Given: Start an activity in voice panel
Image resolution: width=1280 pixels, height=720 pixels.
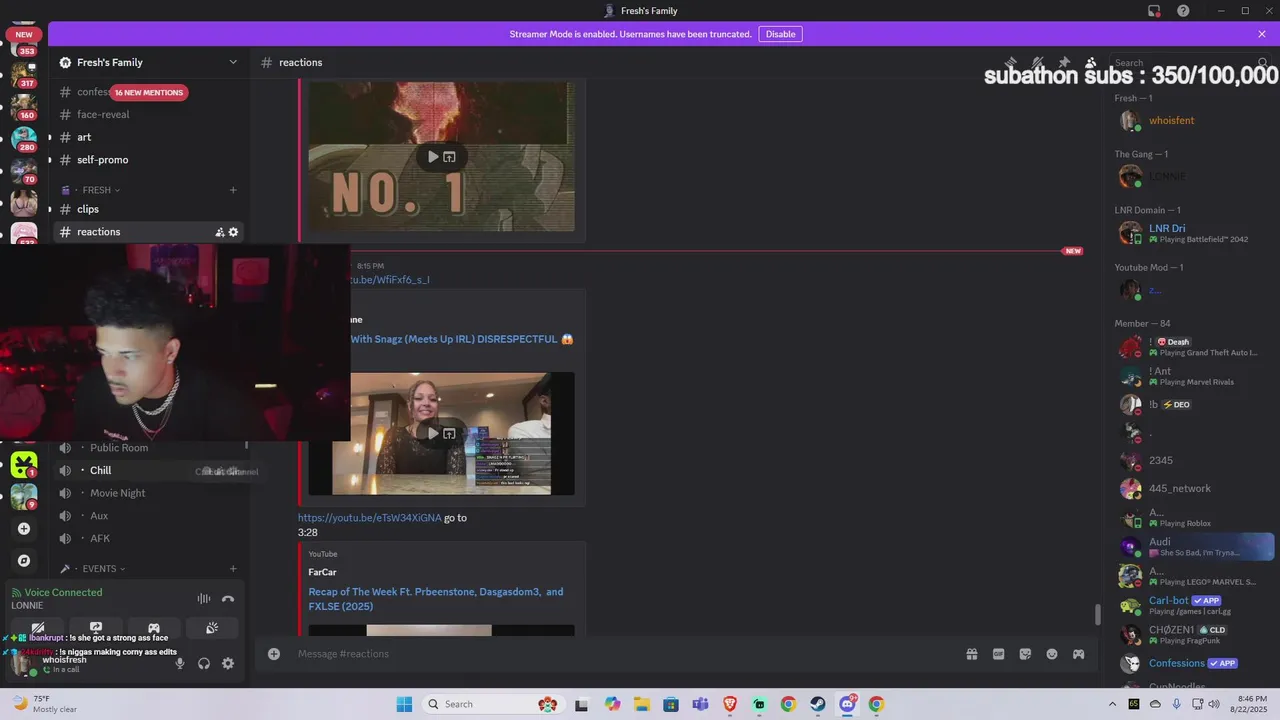Looking at the screenshot, I should 154,628.
